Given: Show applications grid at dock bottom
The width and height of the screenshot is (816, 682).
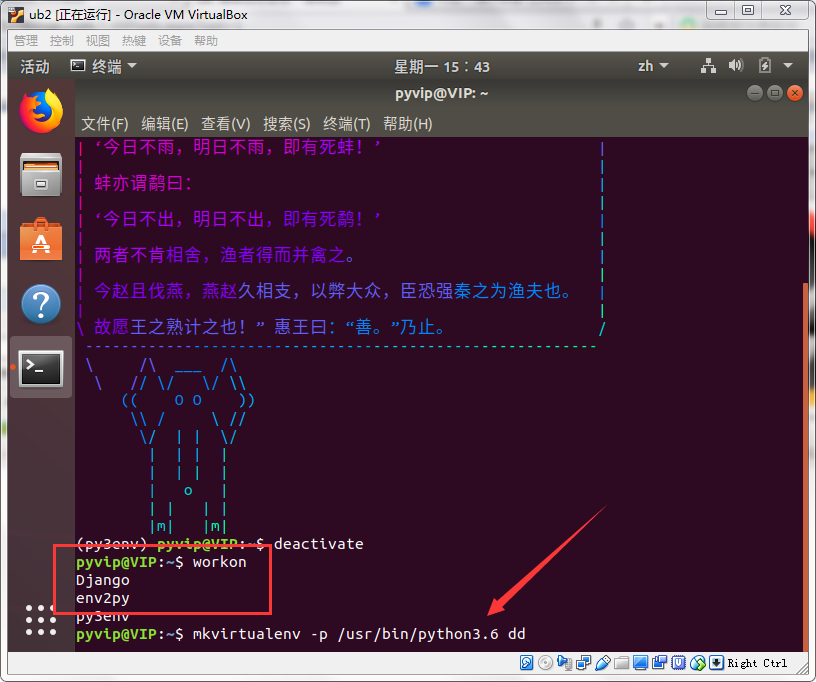Looking at the screenshot, I should [41, 620].
